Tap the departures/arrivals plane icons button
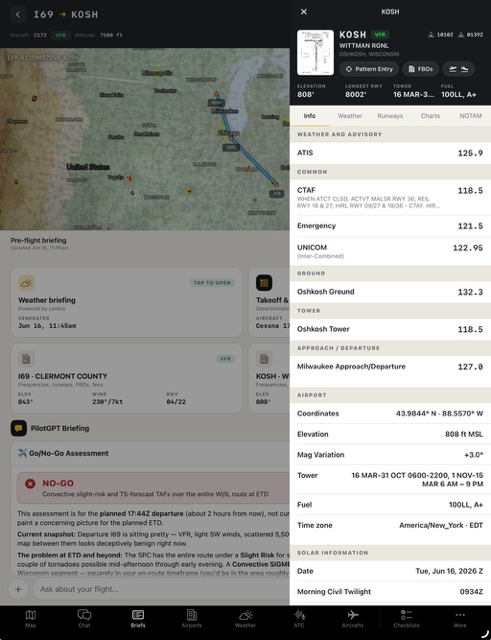The width and height of the screenshot is (491, 640). [x=458, y=69]
